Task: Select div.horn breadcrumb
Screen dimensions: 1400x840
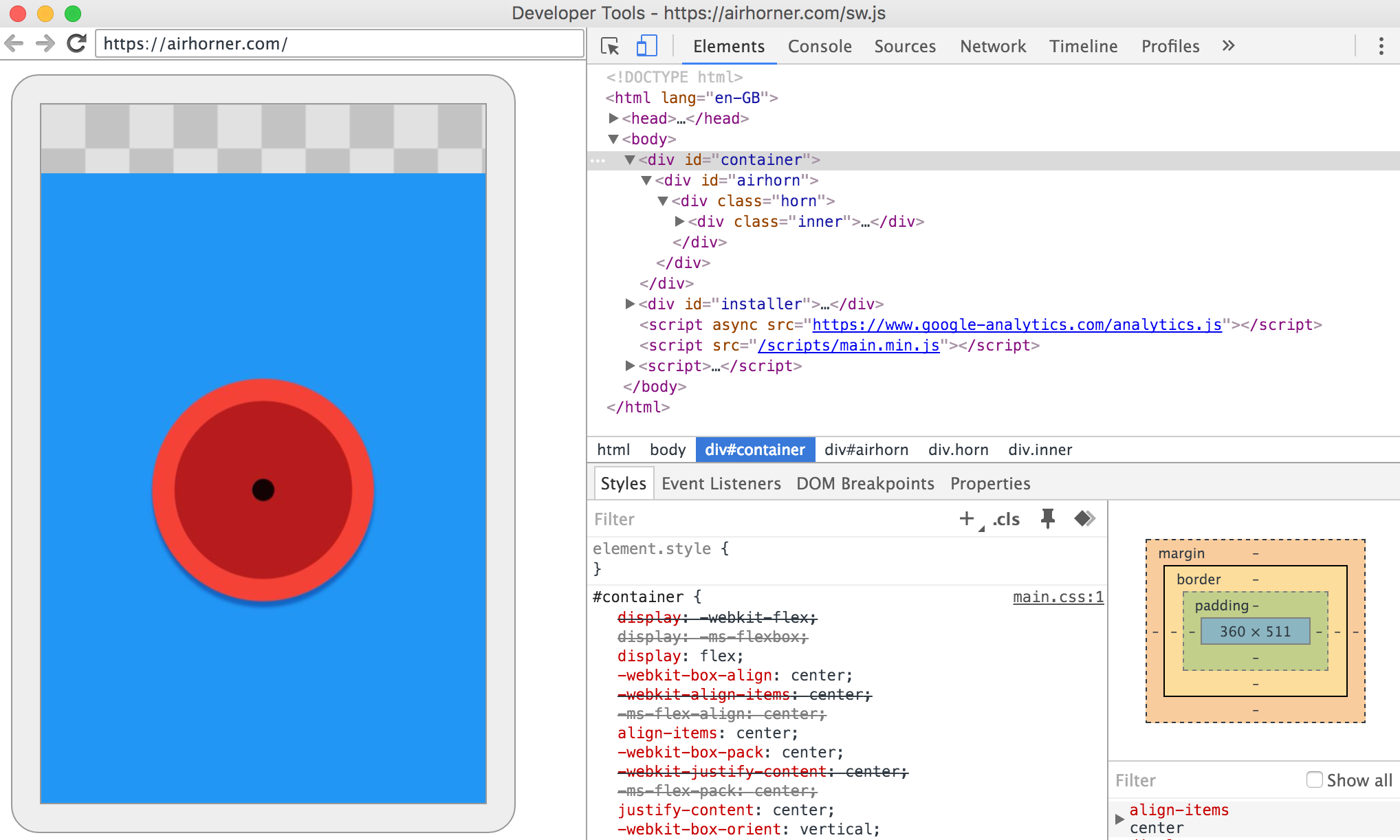Action: [x=958, y=450]
